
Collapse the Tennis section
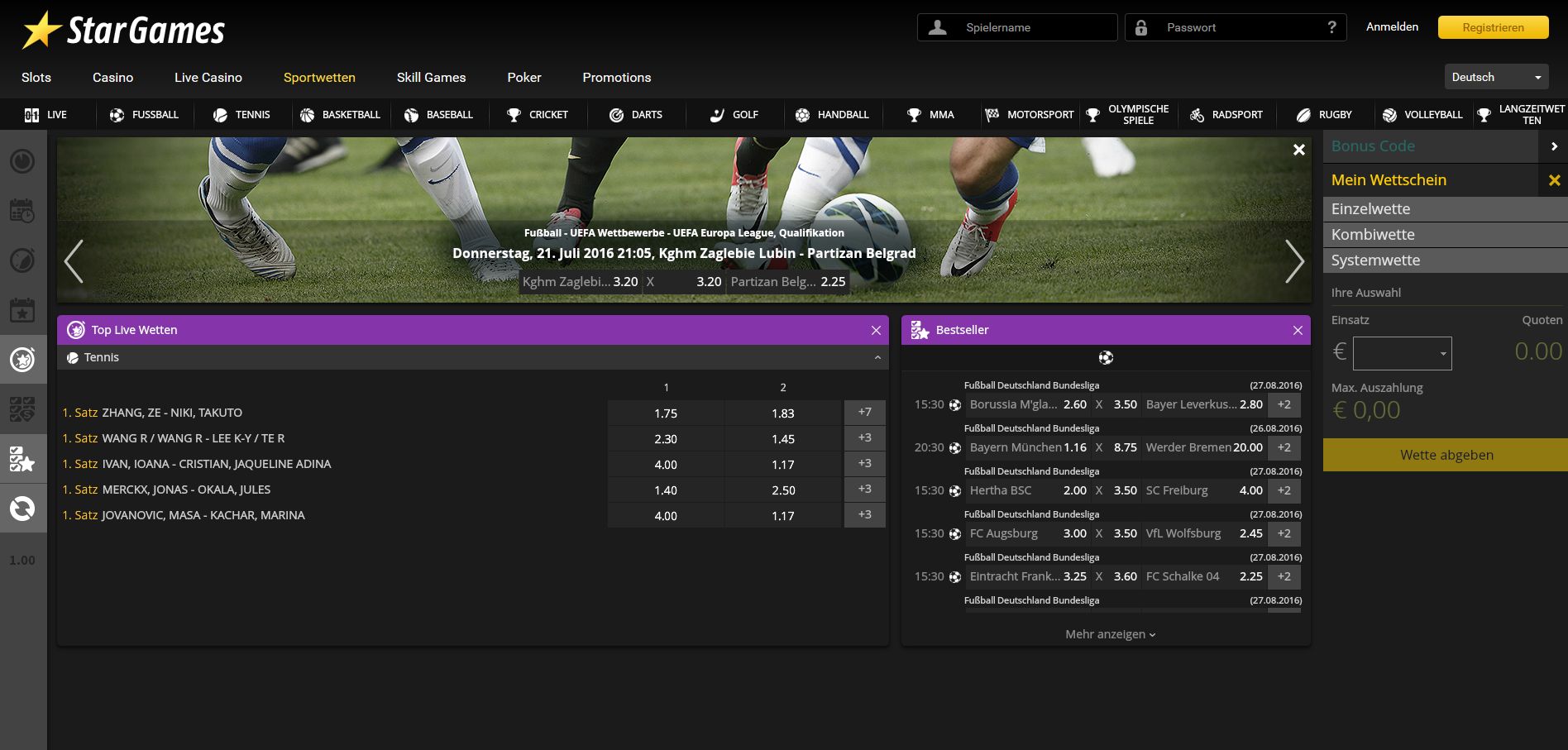tap(877, 357)
